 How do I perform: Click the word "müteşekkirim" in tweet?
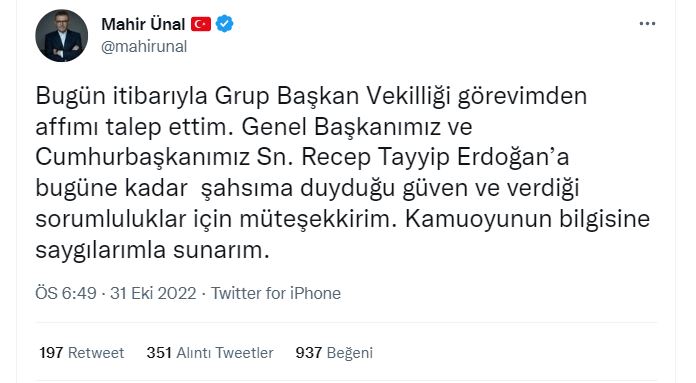point(317,220)
